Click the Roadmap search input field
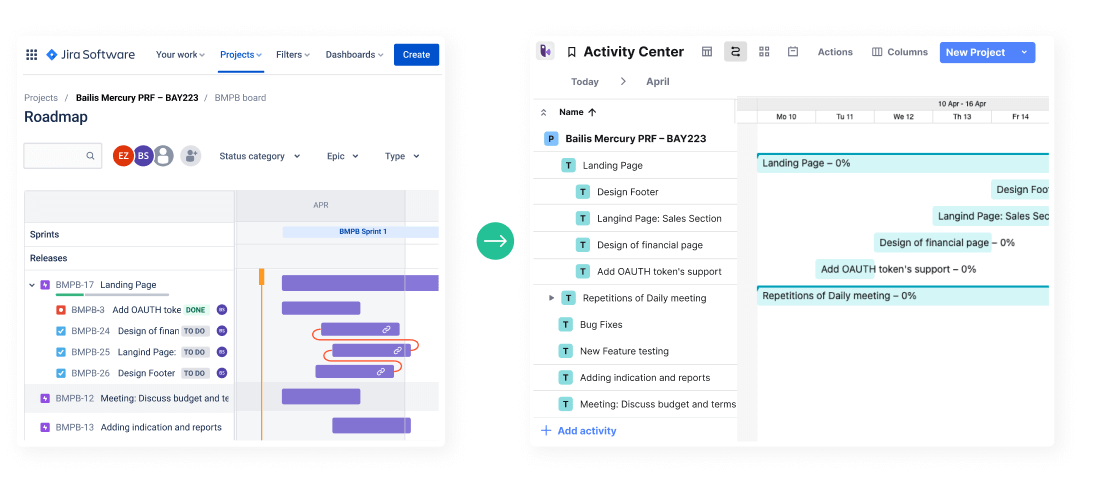Screen dimensions: 1100x485 (62, 156)
